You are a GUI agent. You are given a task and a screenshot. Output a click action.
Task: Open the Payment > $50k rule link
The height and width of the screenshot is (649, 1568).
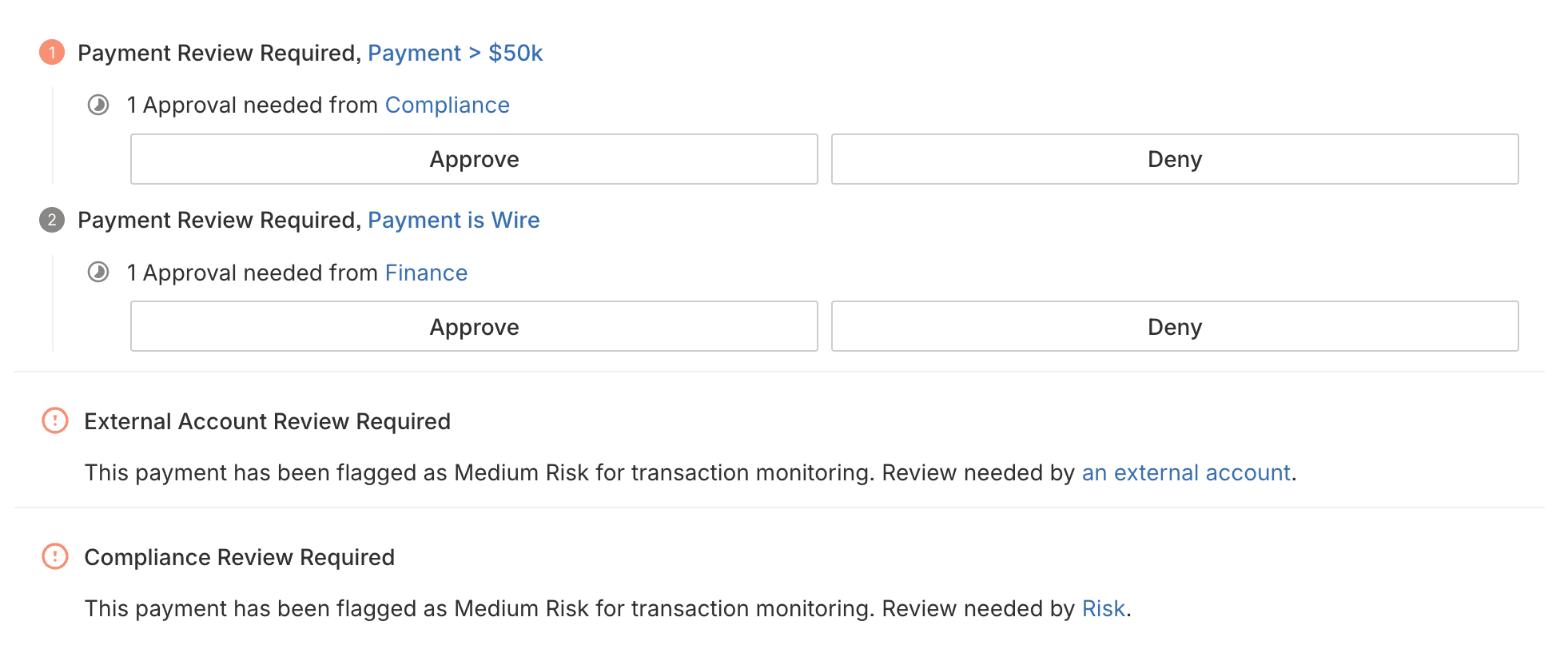[455, 53]
